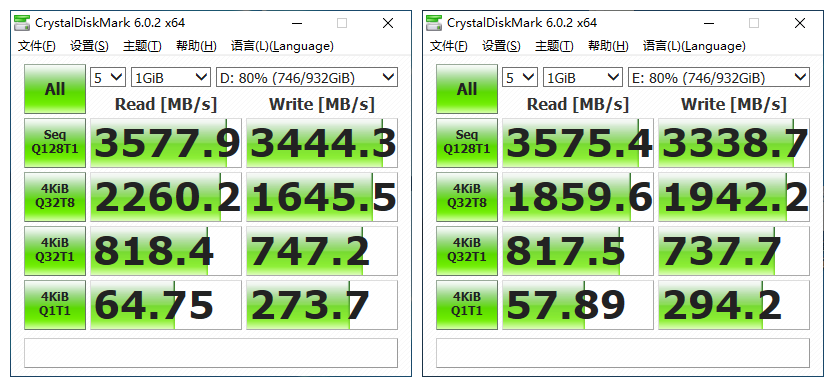Screen dimensions: 834x387
Task: Start 4KiB Q1T1 test in the D: window
Action: 55,305
